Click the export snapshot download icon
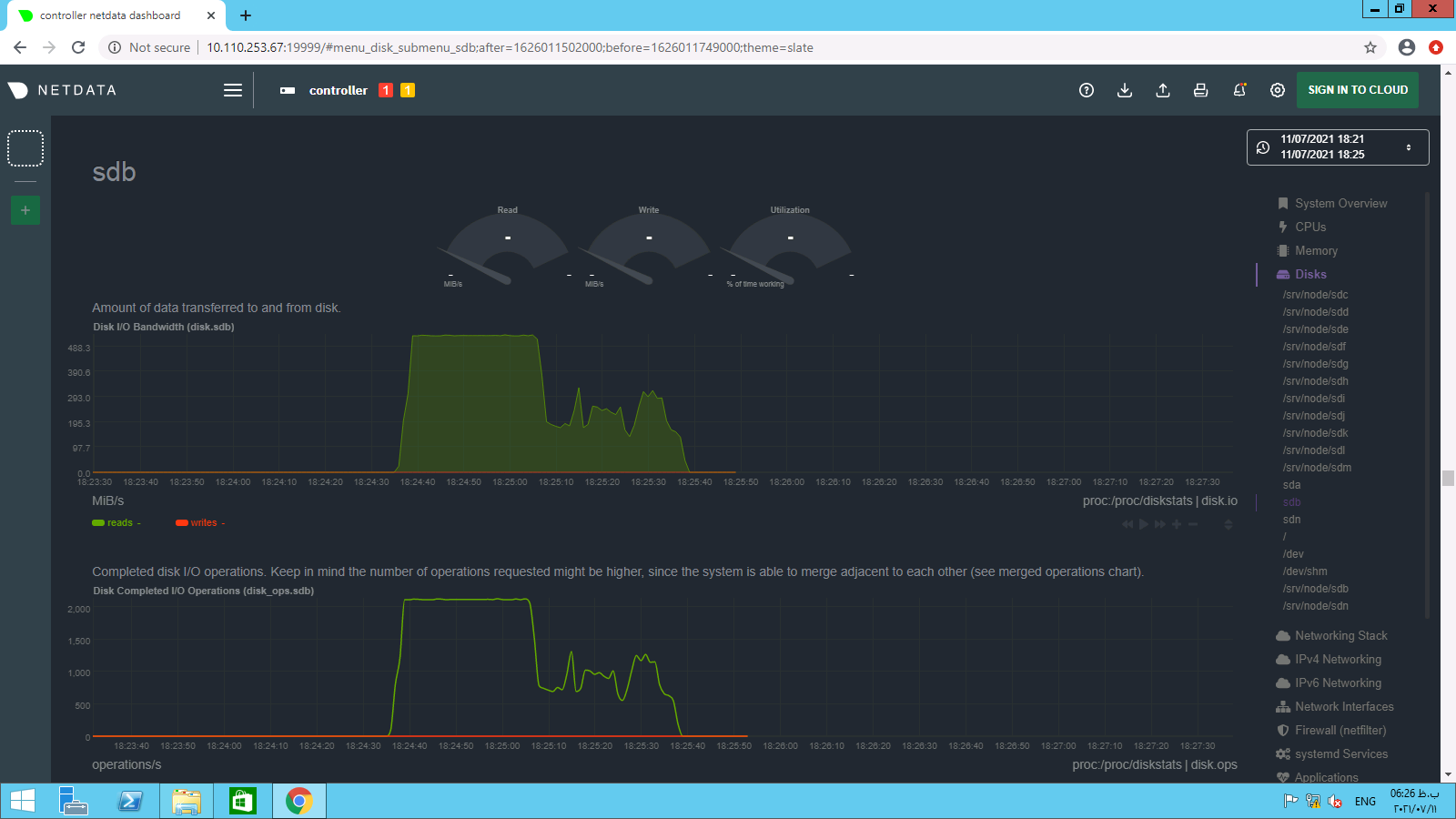 pos(1125,90)
